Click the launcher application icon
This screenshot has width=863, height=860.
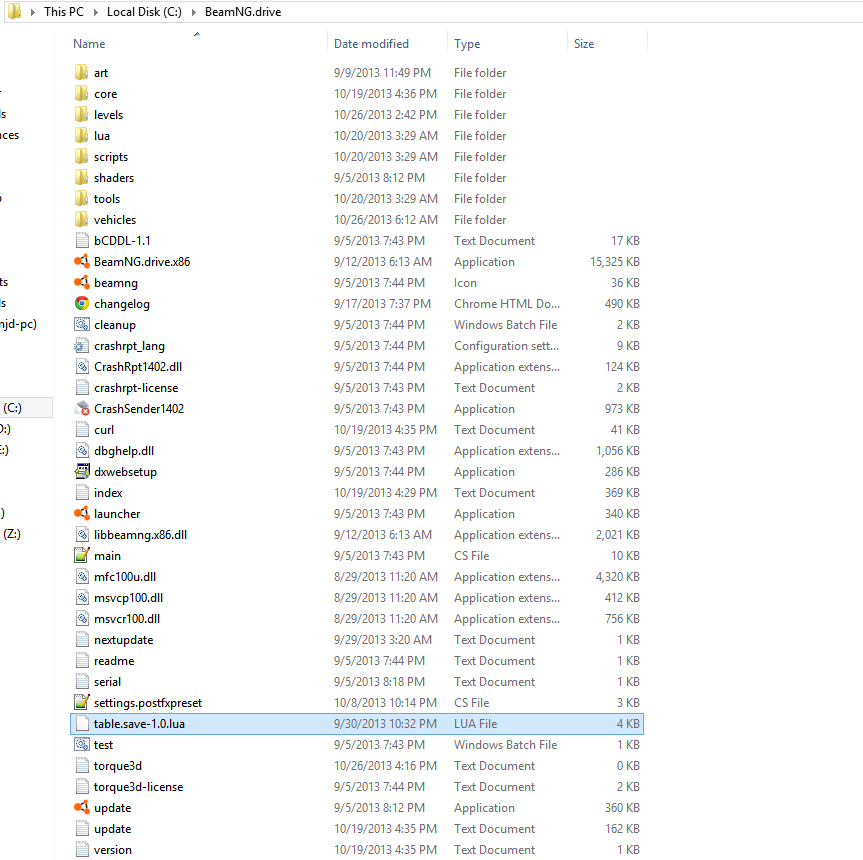point(81,513)
